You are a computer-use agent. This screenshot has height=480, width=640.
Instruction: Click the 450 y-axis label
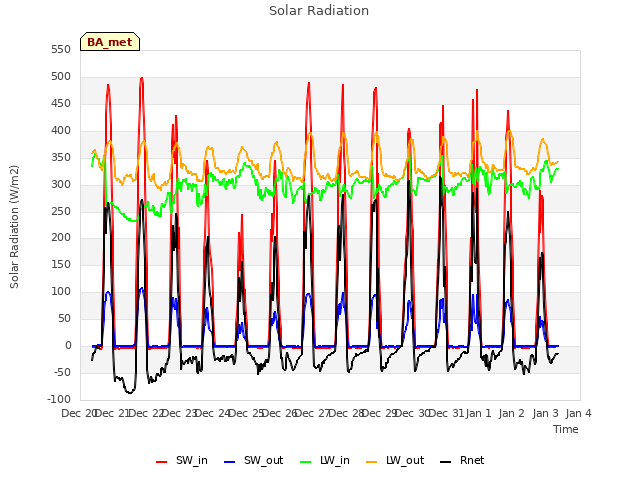[x=61, y=103]
